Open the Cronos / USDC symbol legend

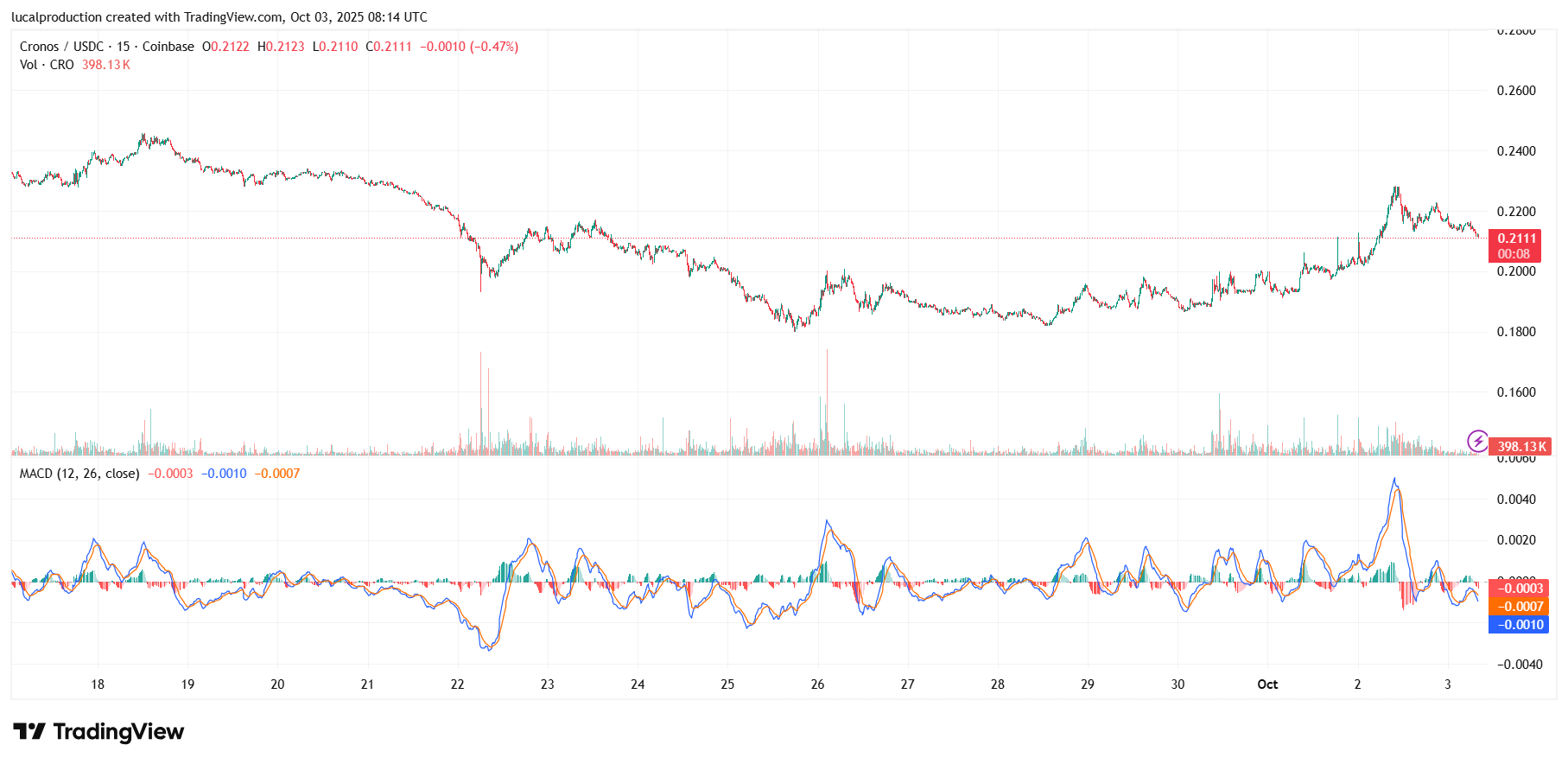pyautogui.click(x=106, y=47)
